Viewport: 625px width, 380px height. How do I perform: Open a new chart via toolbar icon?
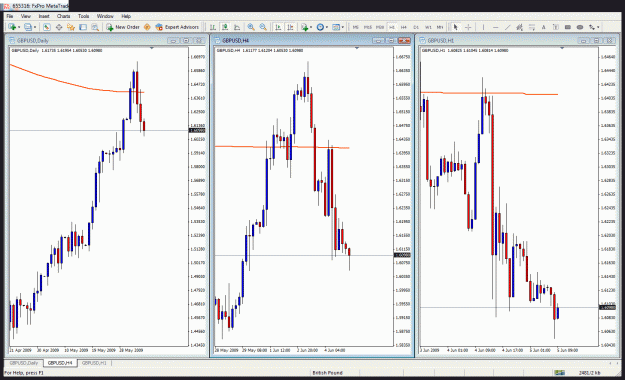(x=12, y=27)
